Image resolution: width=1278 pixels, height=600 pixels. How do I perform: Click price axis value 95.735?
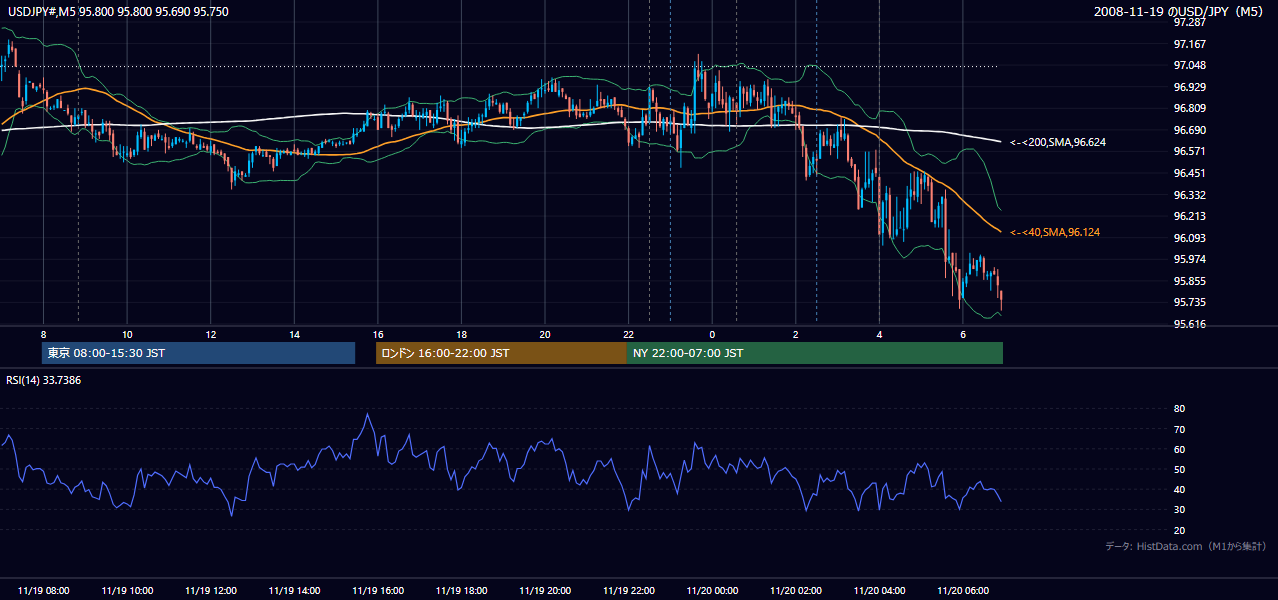(x=1189, y=302)
